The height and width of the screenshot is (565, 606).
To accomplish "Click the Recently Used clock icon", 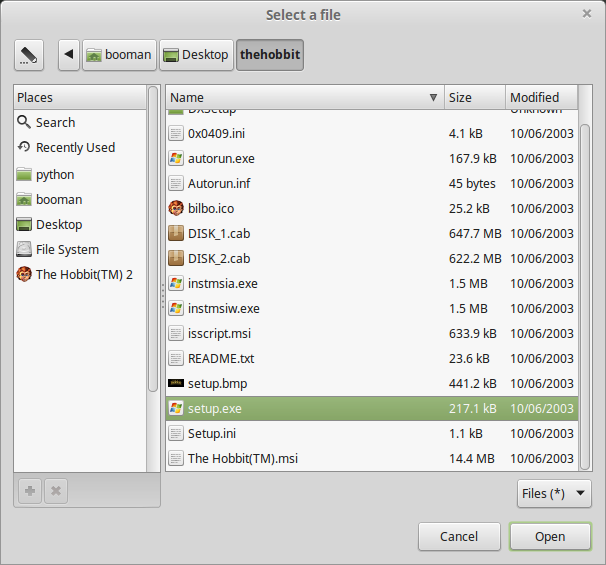I will pyautogui.click(x=24, y=147).
